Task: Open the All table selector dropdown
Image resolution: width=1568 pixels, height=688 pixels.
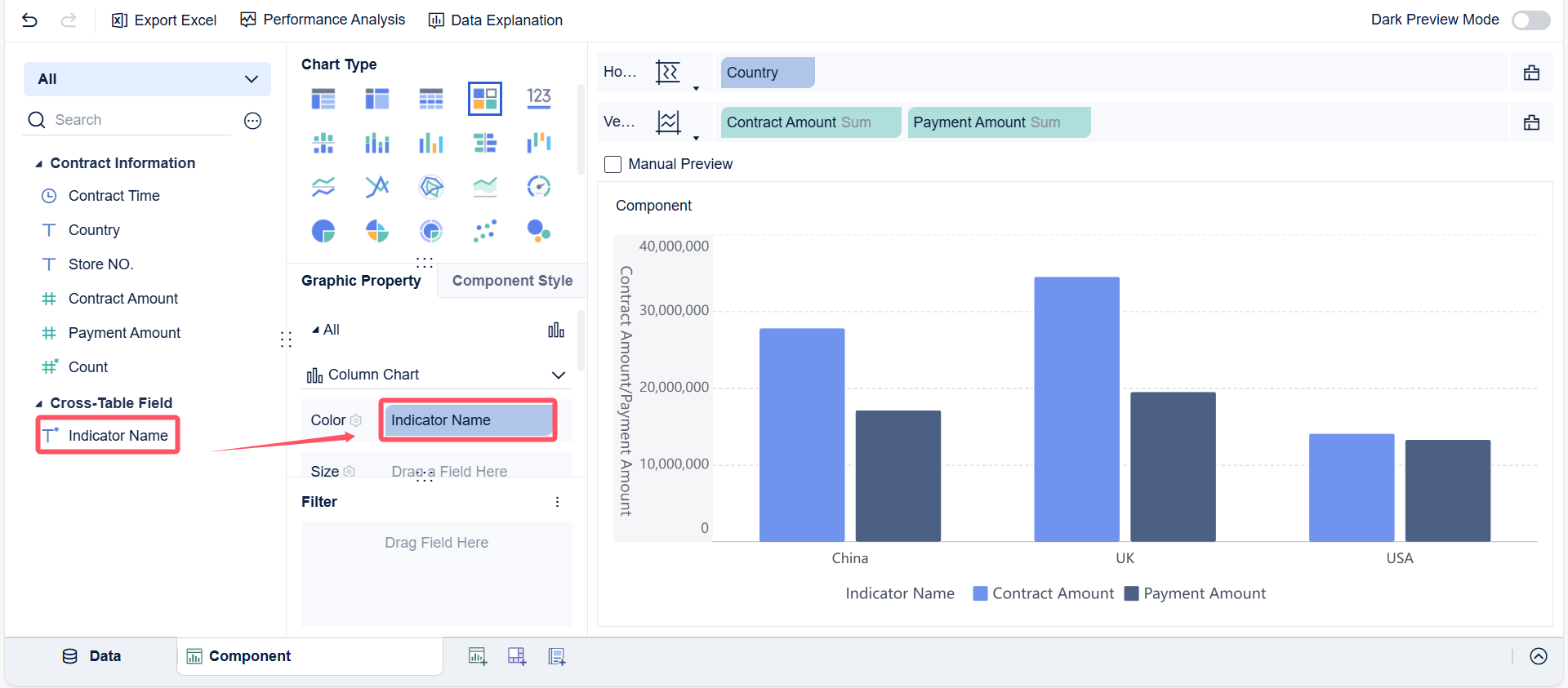Action: [x=147, y=79]
